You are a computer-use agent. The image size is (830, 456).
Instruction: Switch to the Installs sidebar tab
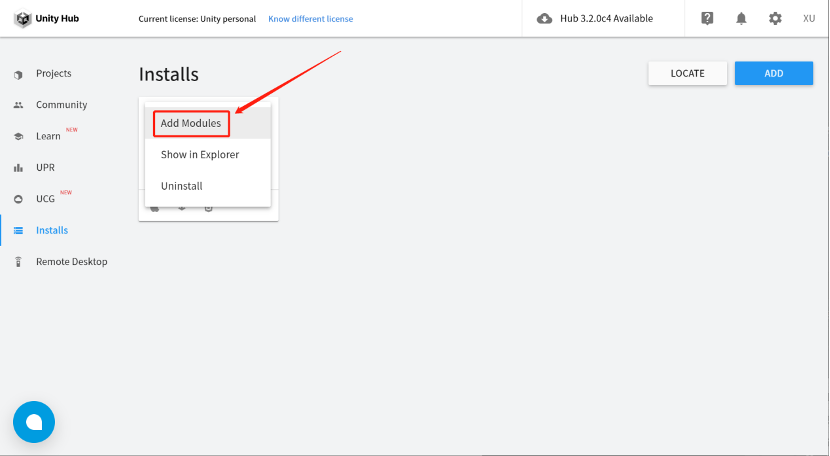51,230
